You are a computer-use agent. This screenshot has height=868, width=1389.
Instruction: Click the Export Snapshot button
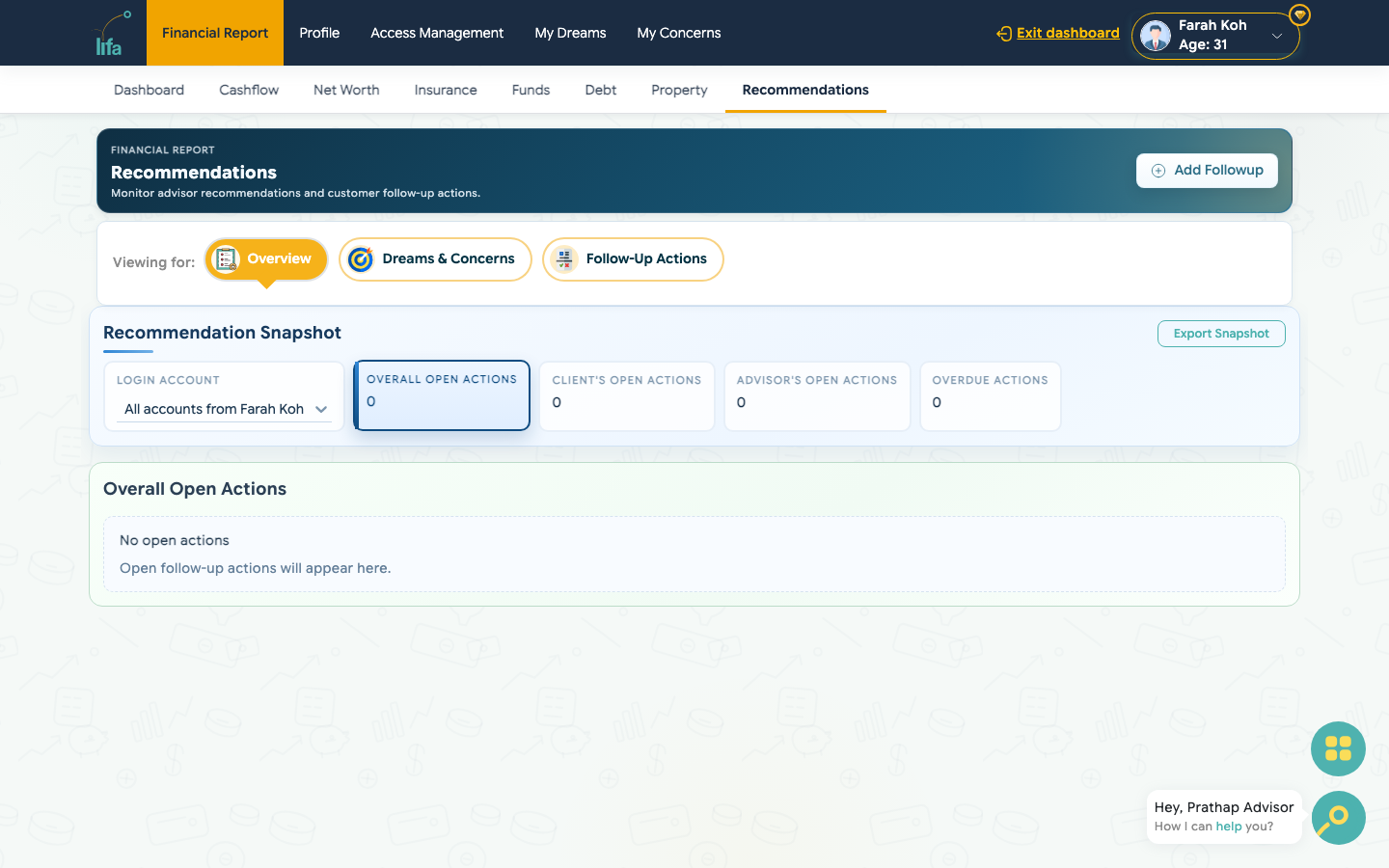click(x=1221, y=334)
